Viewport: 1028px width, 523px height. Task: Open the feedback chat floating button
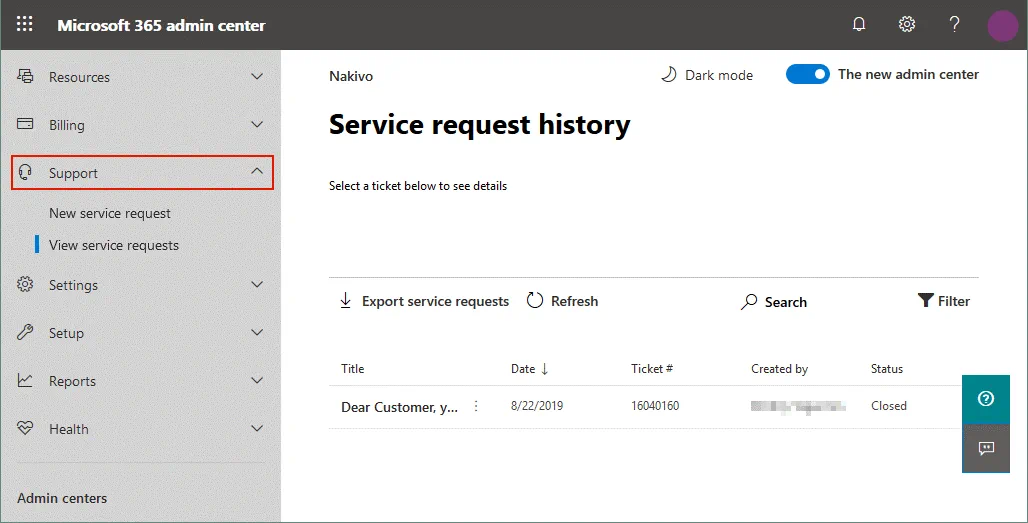pos(986,448)
